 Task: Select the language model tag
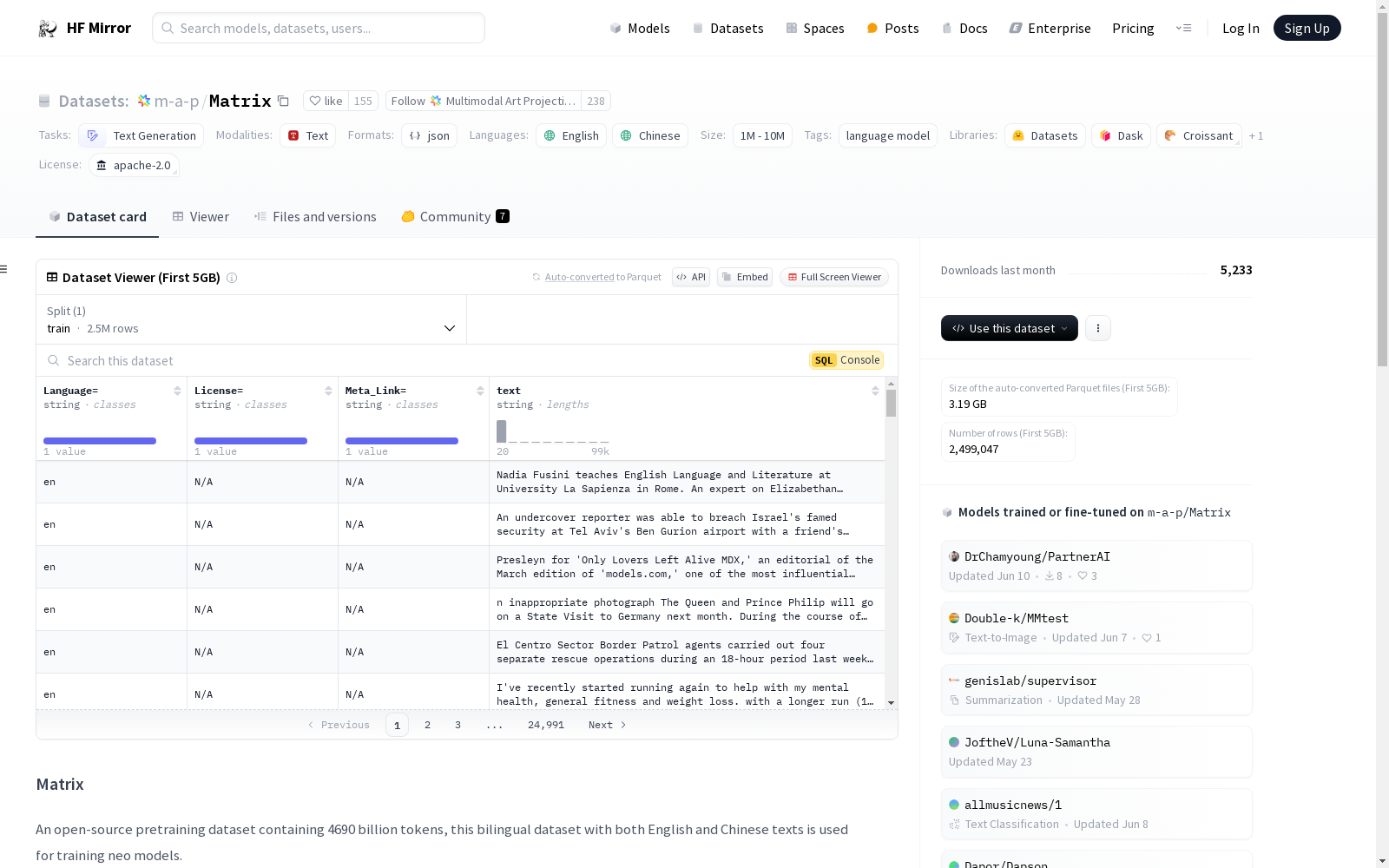pyautogui.click(x=887, y=135)
